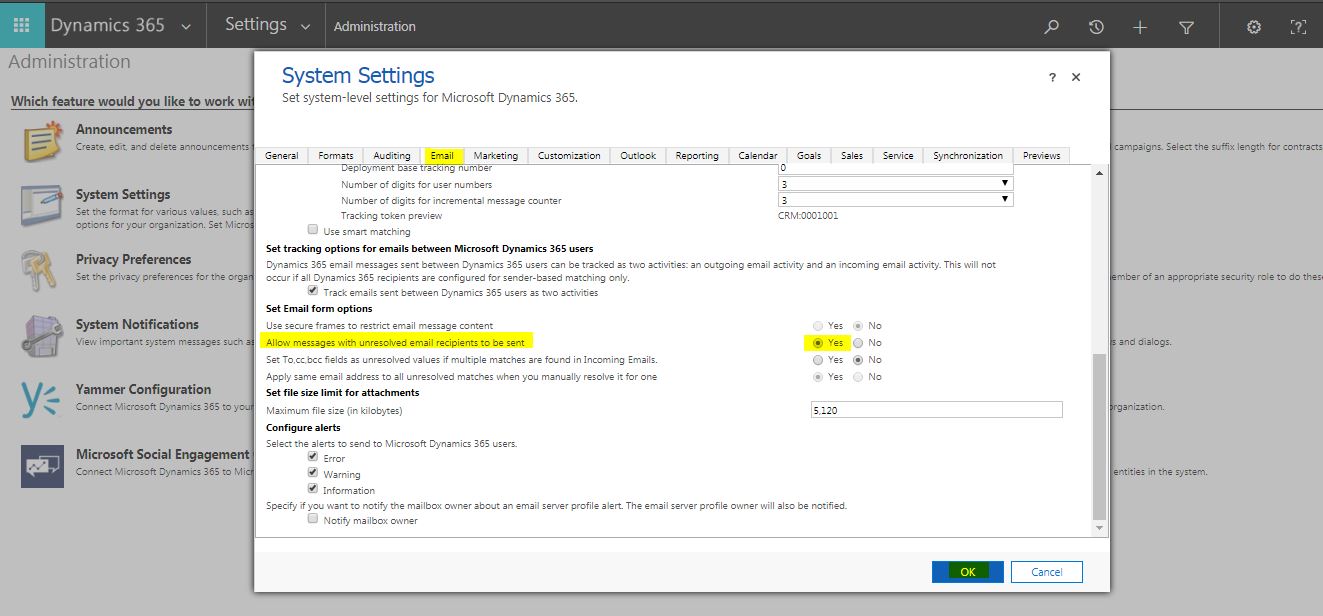Viewport: 1323px width, 616px height.
Task: Open the Calendar tab
Action: pyautogui.click(x=758, y=155)
